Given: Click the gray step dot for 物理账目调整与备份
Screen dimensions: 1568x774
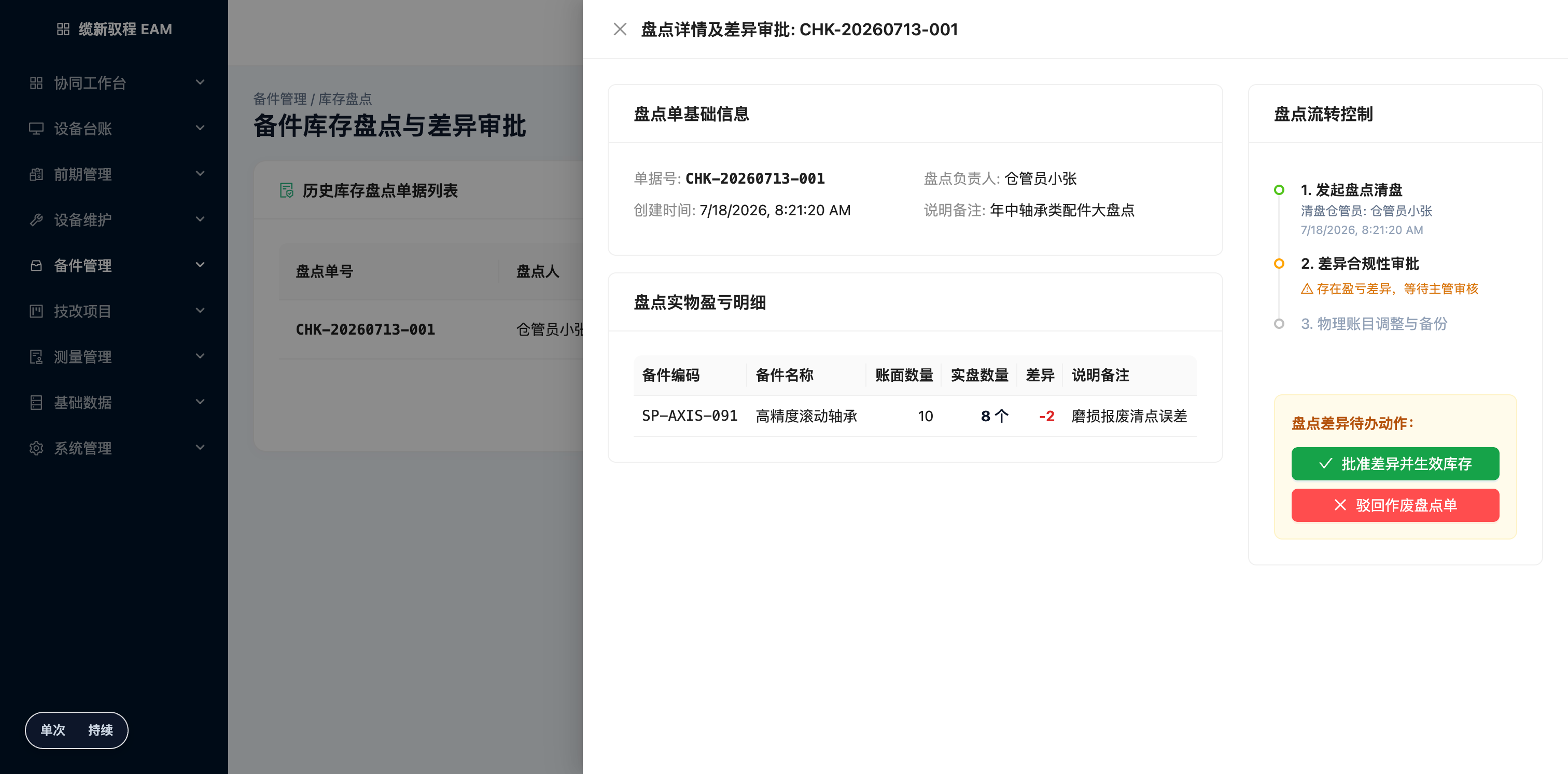Looking at the screenshot, I should click(x=1279, y=323).
